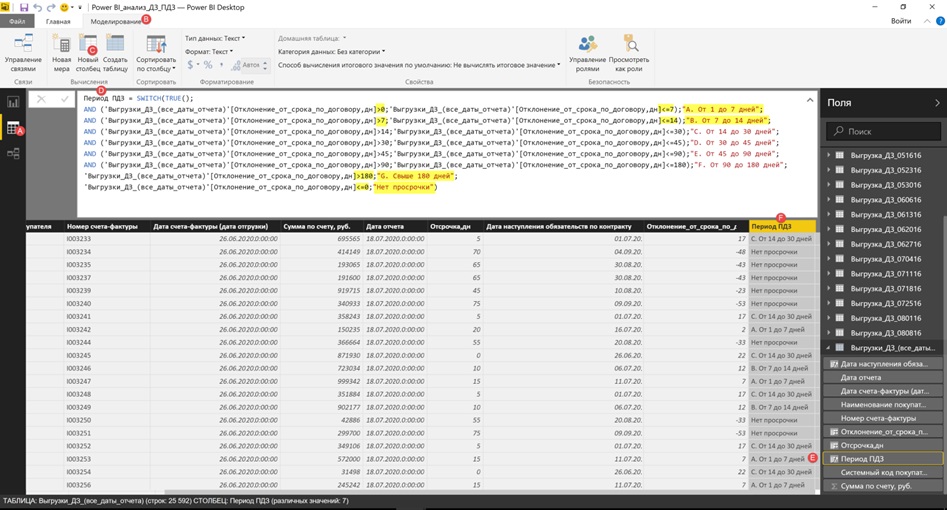Adjust decimal places Авто stepper
Image resolution: width=947 pixels, height=510 pixels.
[265, 65]
